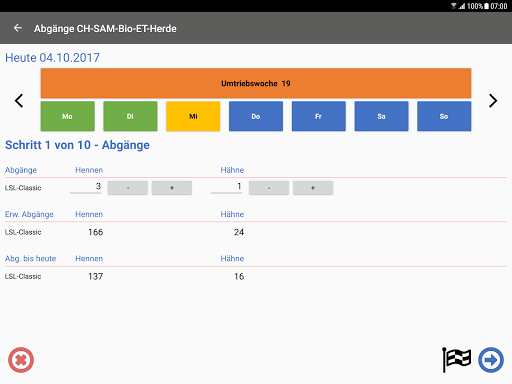This screenshot has height=384, width=512.
Task: Select the yellow Mi day tile
Action: click(x=193, y=116)
